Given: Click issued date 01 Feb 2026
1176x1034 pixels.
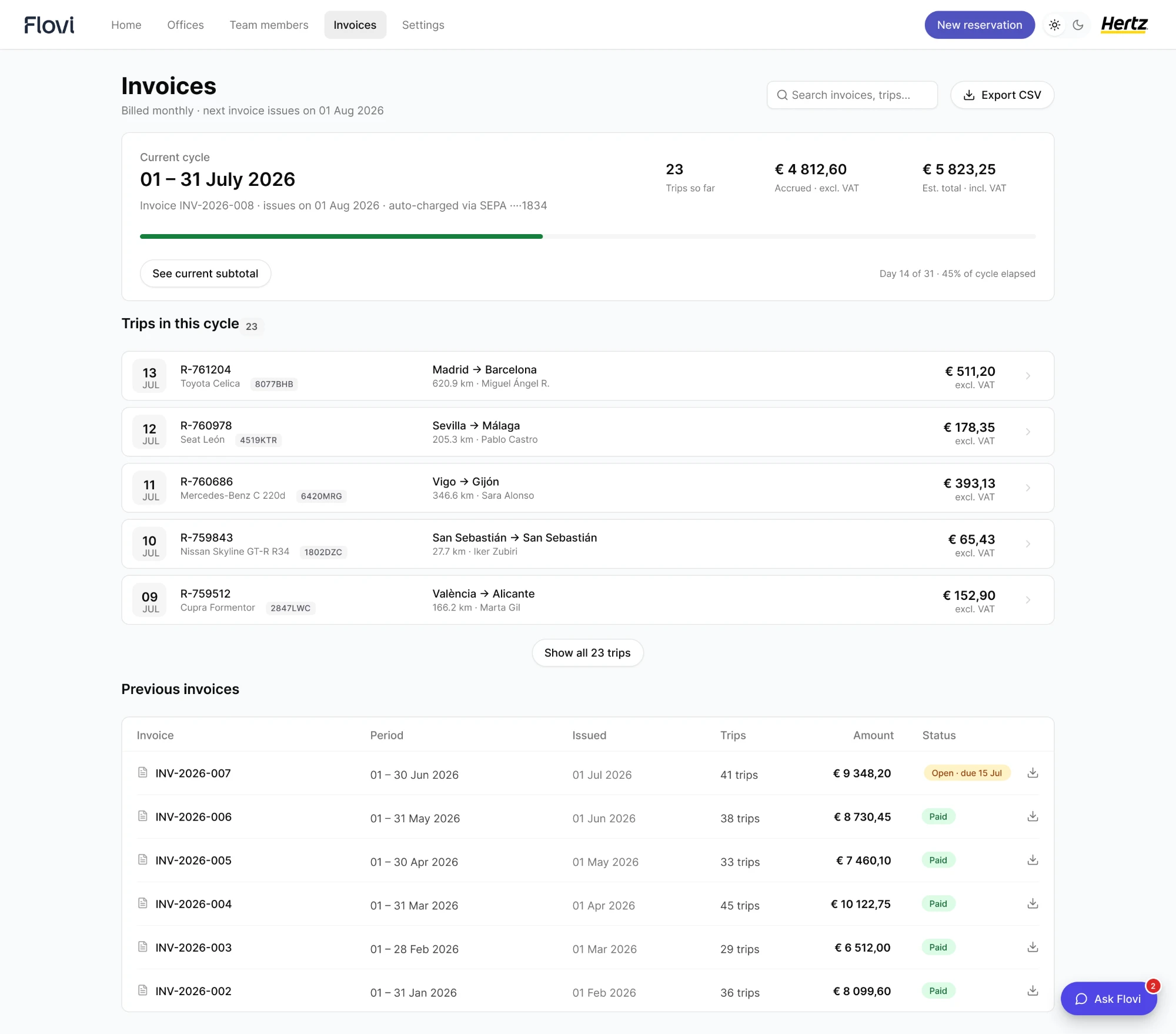Looking at the screenshot, I should tap(604, 992).
